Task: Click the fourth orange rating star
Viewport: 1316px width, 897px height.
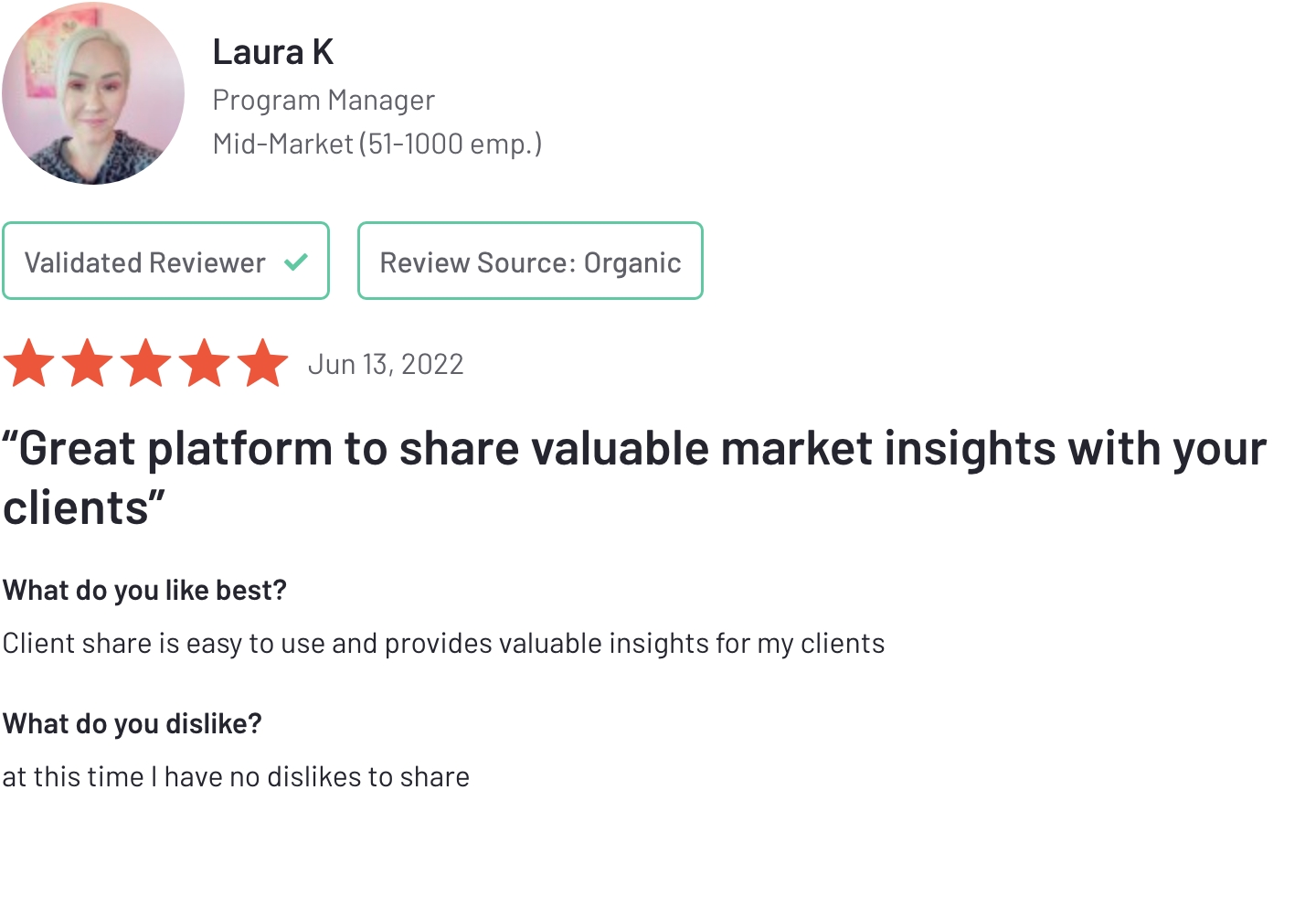Action: (205, 363)
